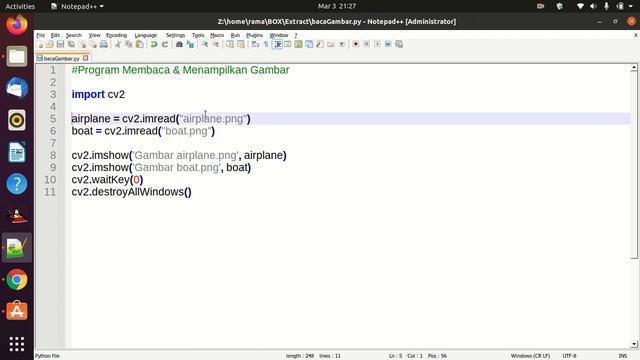Screen dimensions: 640x360
Task: Select the bacaGambar.py document tab
Action: (x=61, y=58)
